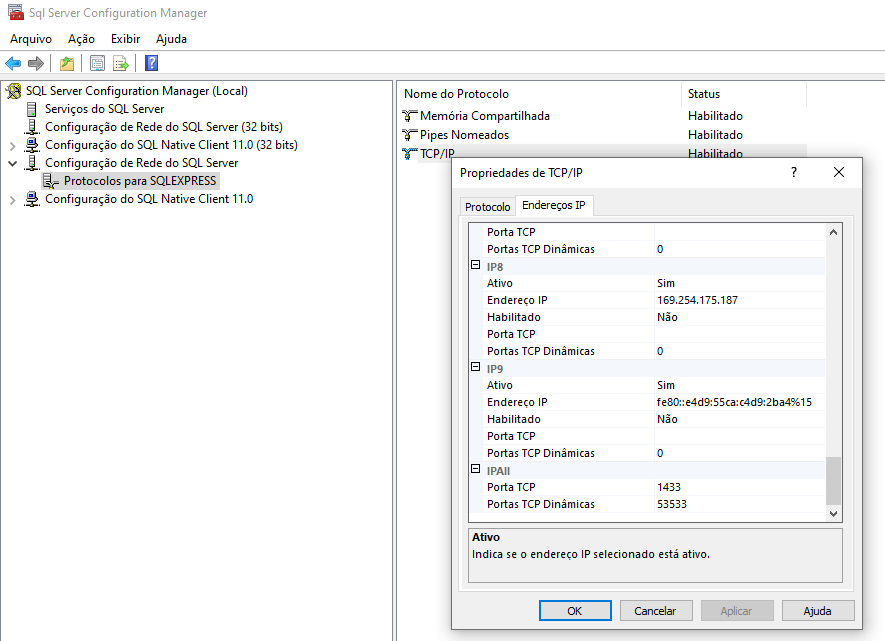Screen dimensions: 885x641
Task: Click the Nome do Protocolo column header
Action: 540,94
